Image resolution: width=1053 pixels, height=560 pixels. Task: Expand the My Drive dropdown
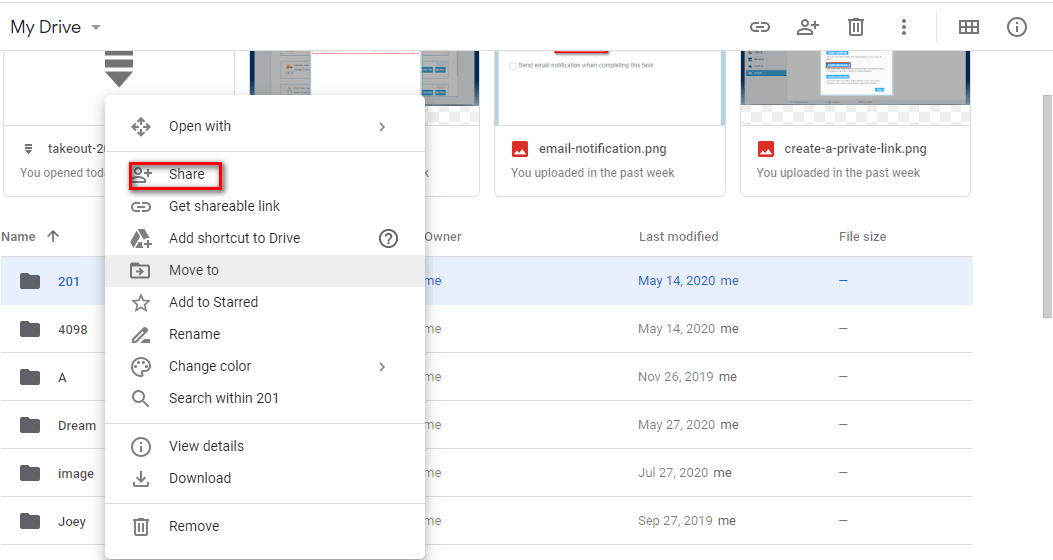click(96, 28)
